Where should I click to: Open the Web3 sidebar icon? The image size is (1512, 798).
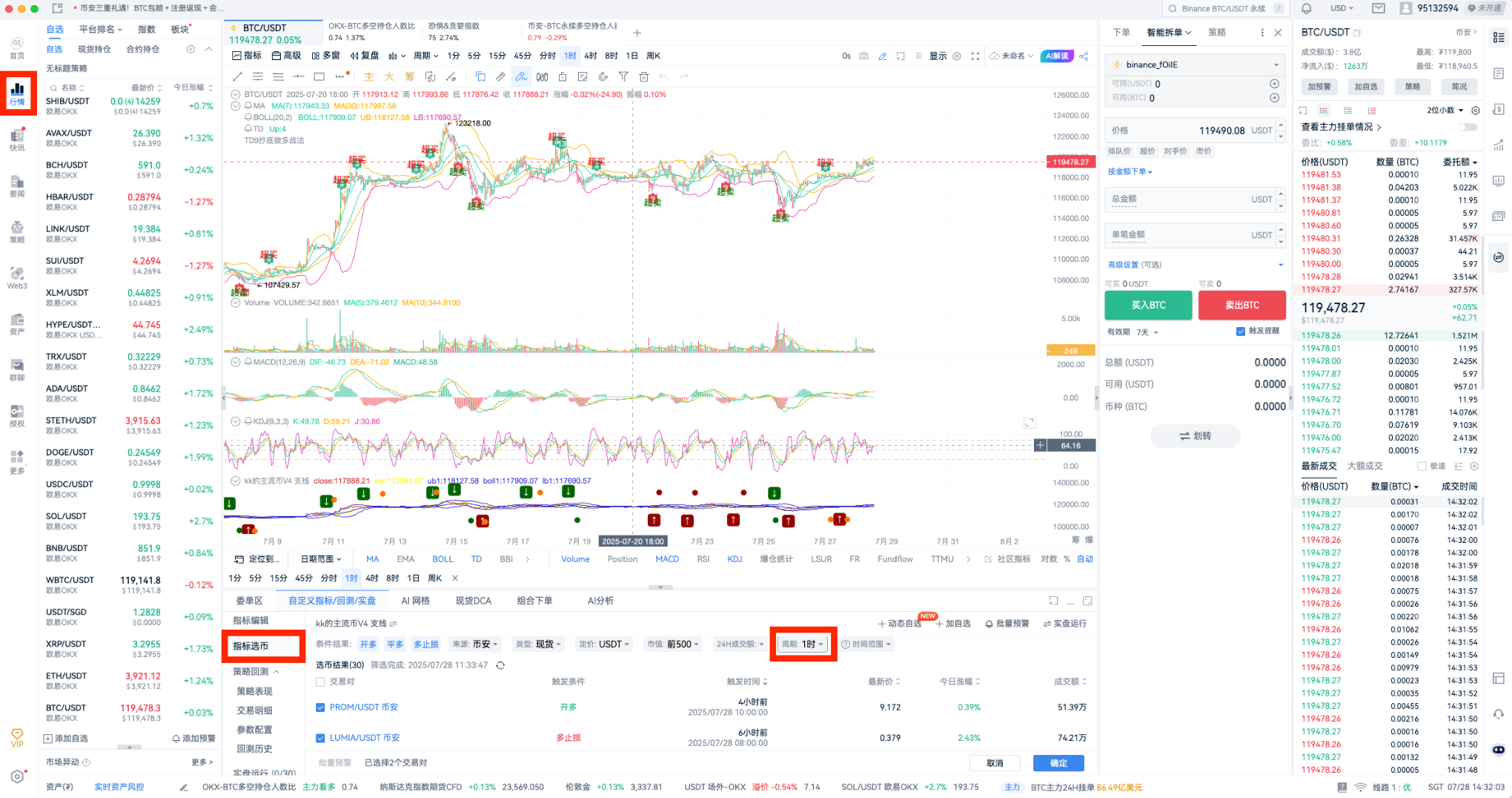point(17,277)
